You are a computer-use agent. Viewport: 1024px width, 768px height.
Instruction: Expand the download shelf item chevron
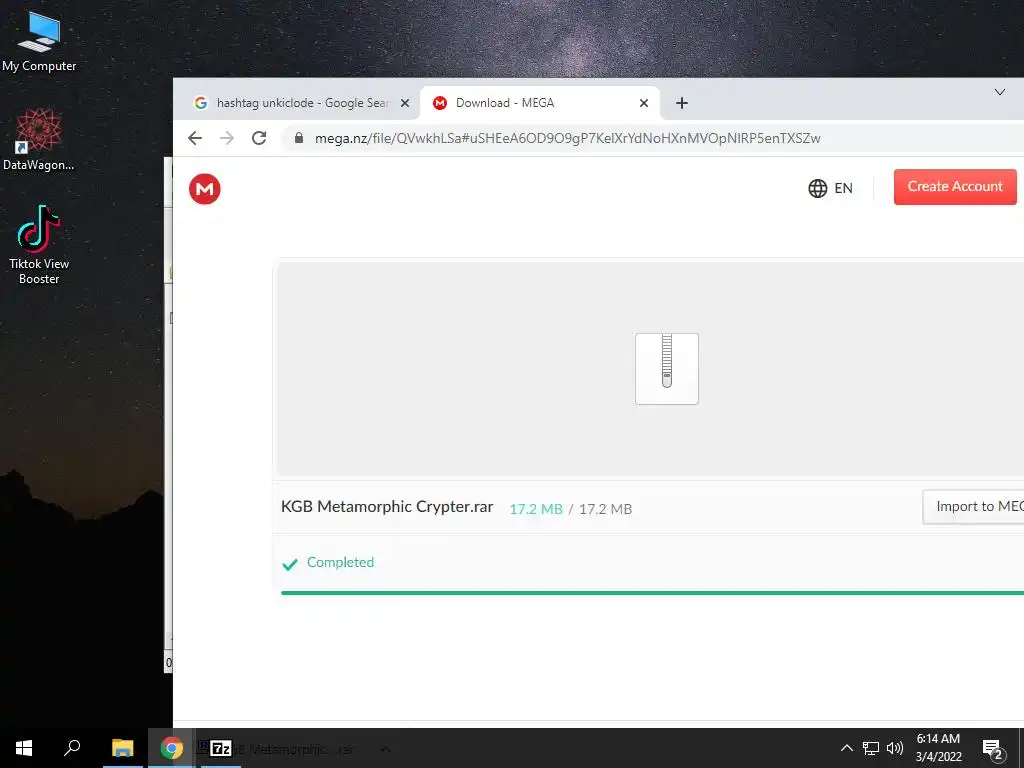click(385, 749)
